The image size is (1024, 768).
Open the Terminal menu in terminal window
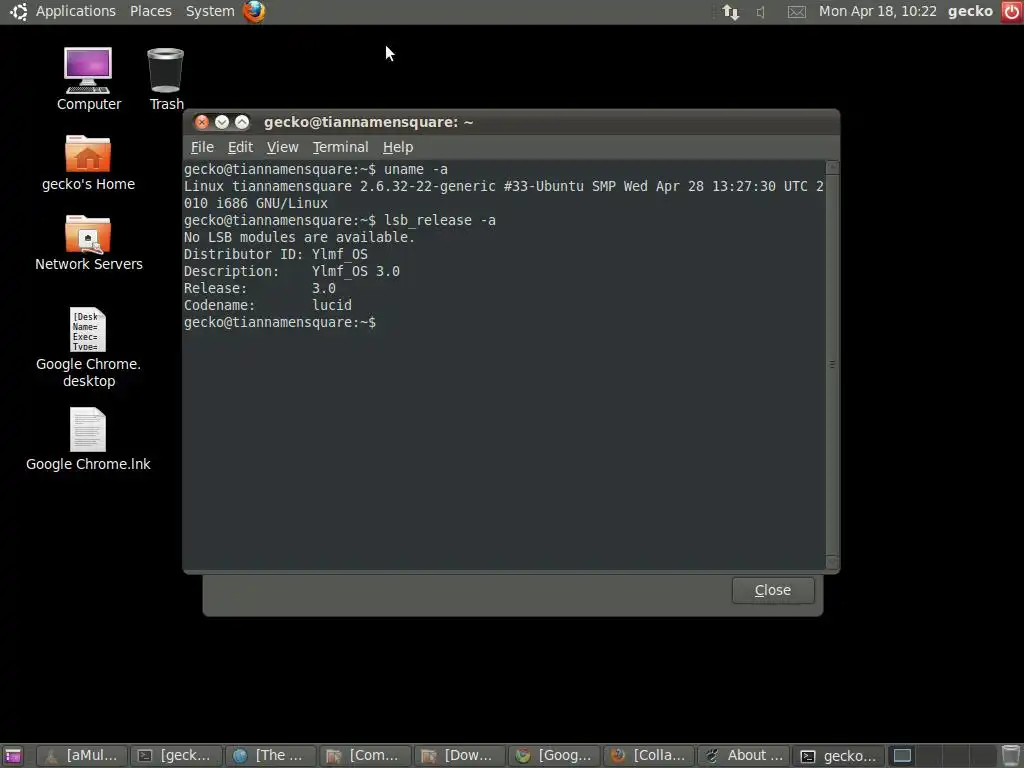340,147
